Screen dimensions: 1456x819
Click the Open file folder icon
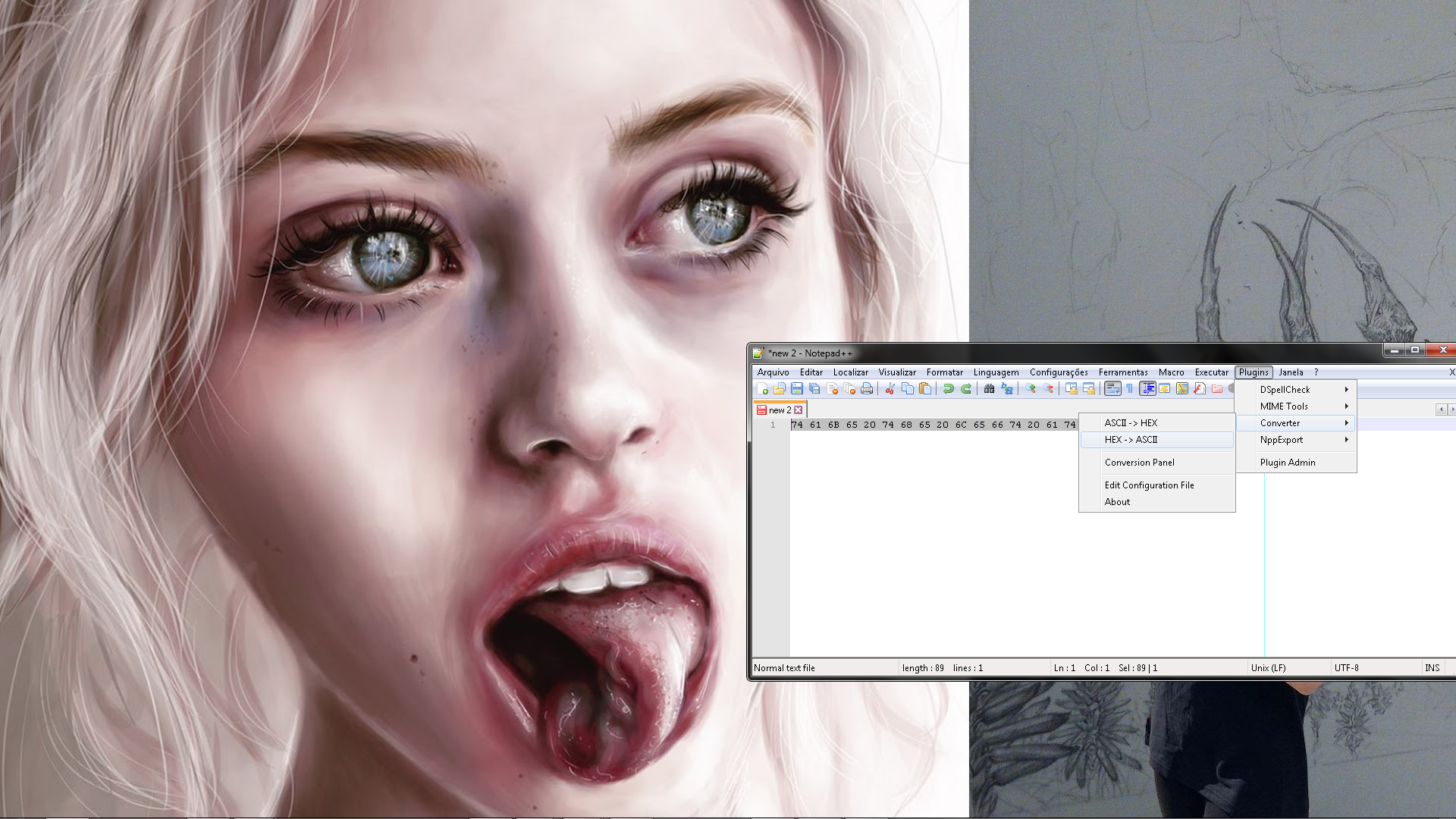(x=779, y=388)
